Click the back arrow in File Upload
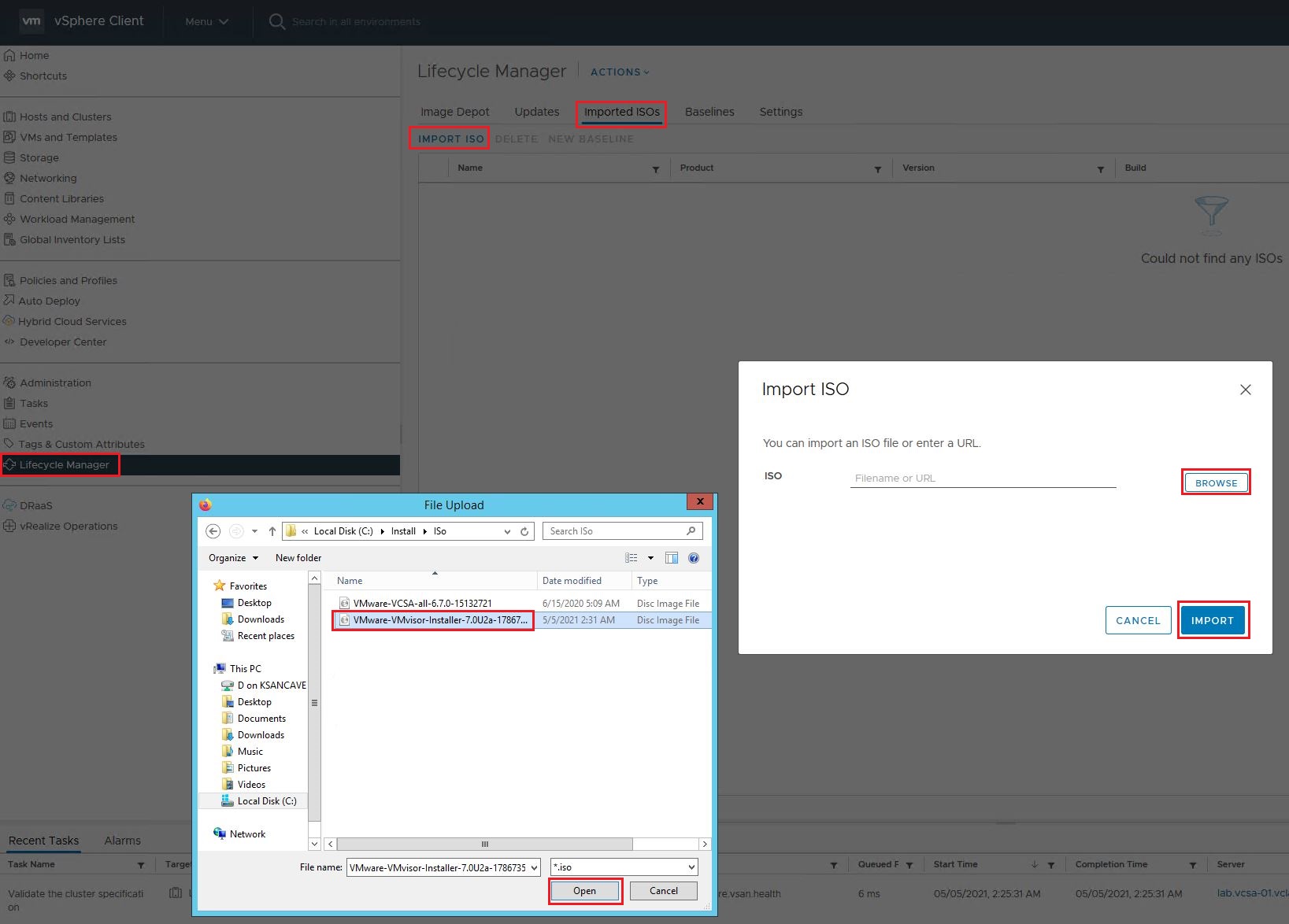Viewport: 1289px width, 924px height. coord(213,531)
